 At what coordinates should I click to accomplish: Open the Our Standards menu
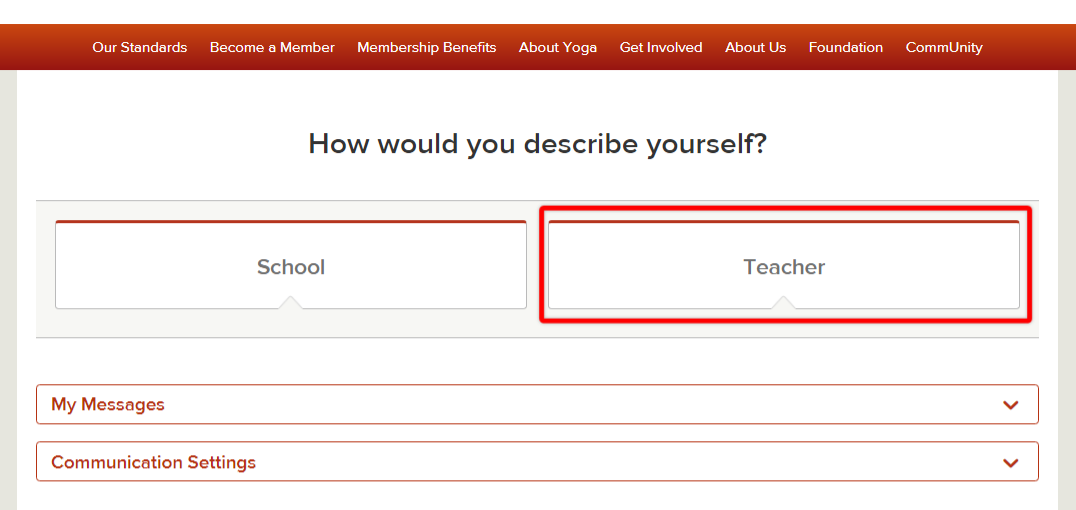[140, 47]
